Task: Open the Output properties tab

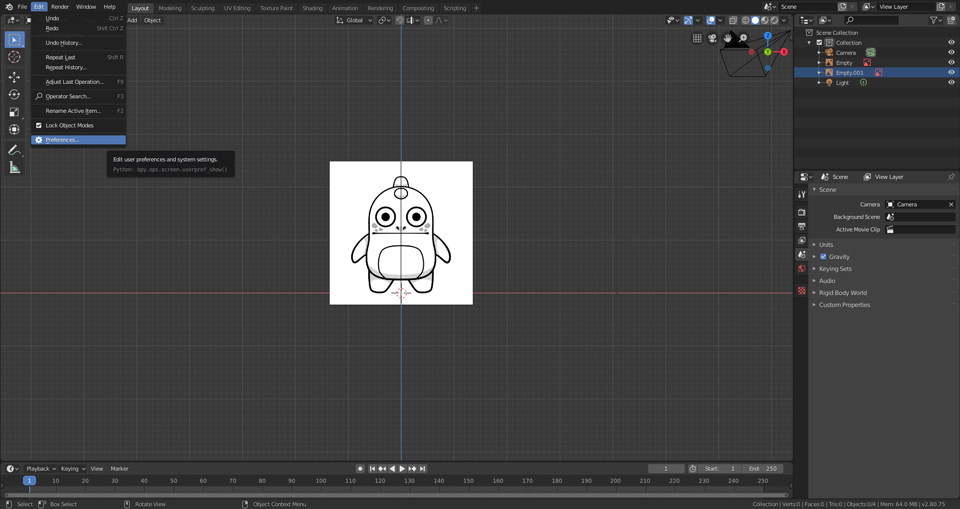Action: (801, 226)
